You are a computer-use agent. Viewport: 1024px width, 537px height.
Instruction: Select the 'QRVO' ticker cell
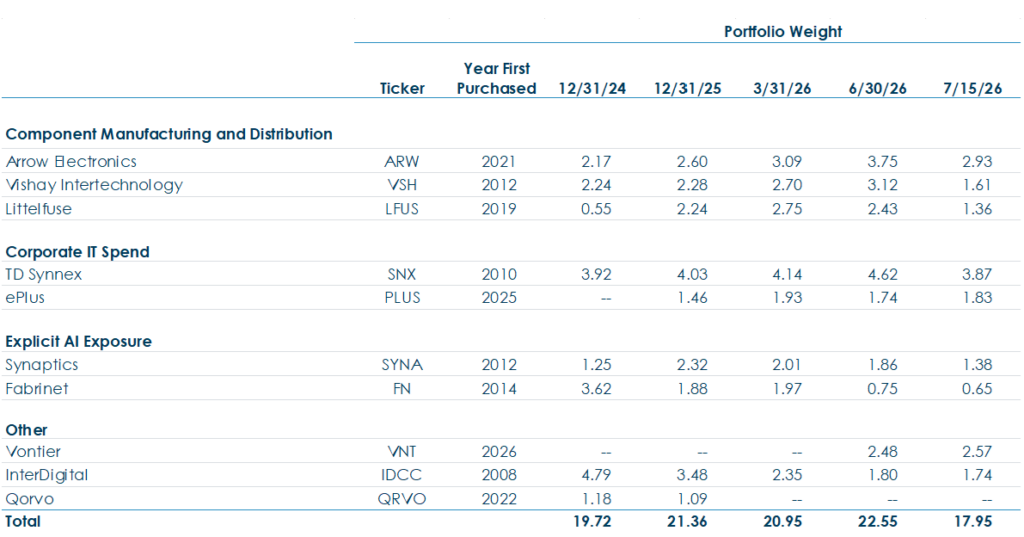[x=402, y=499]
